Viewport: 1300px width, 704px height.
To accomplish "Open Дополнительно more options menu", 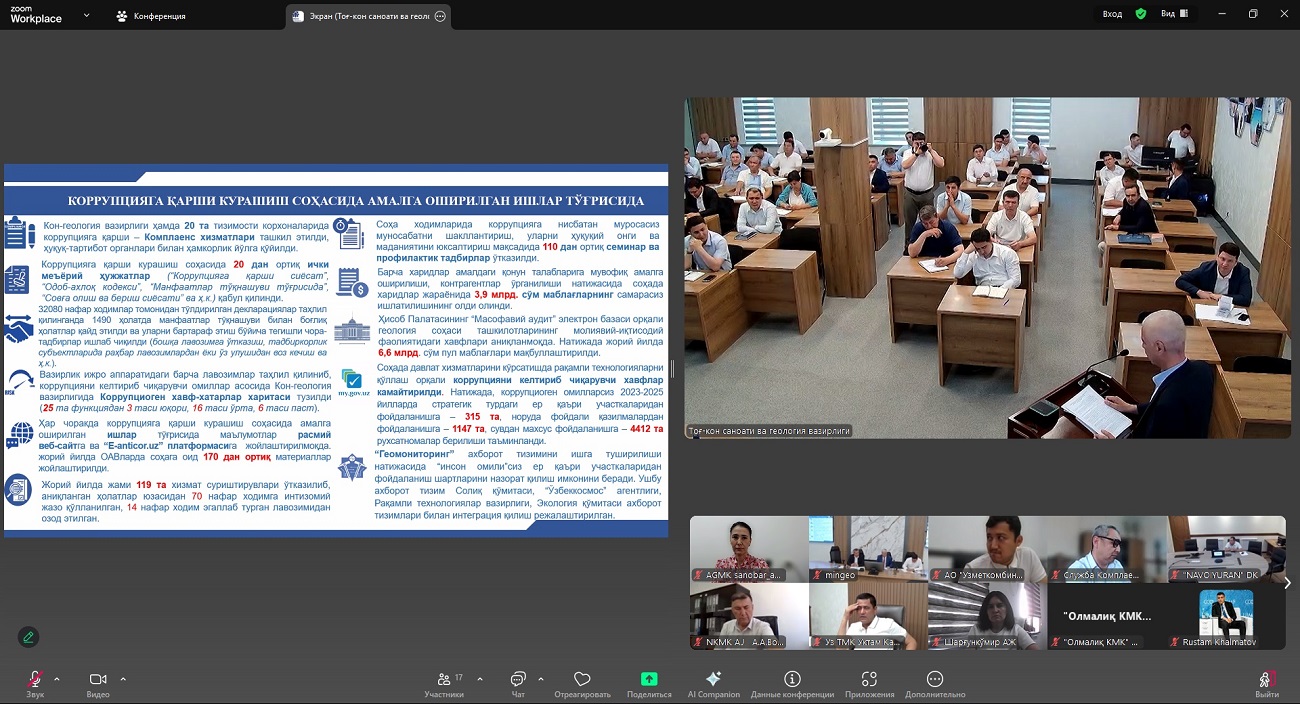I will point(935,682).
